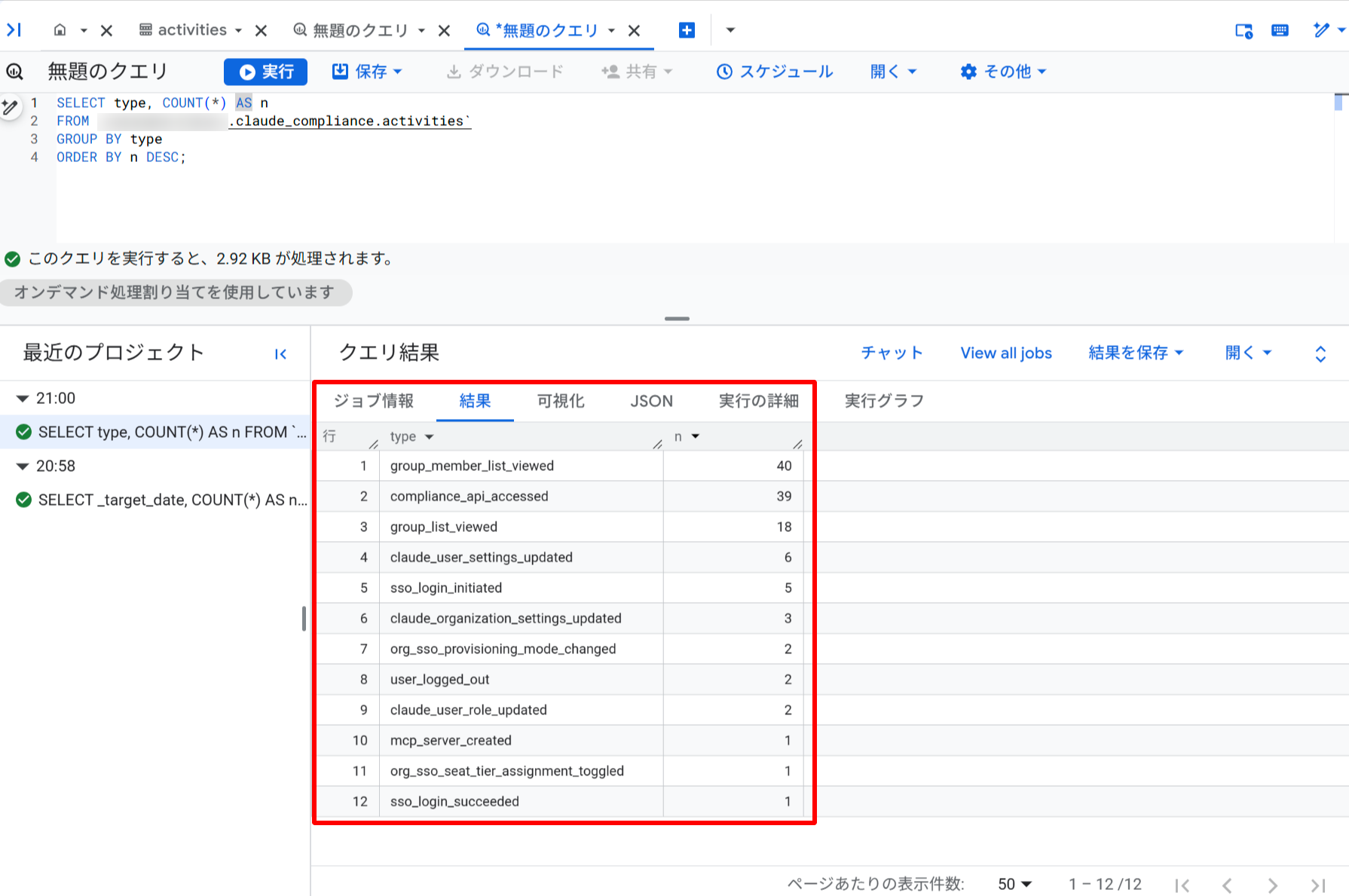Click the SQL generation wand icon in editor
The width and height of the screenshot is (1349, 896).
tap(10, 107)
